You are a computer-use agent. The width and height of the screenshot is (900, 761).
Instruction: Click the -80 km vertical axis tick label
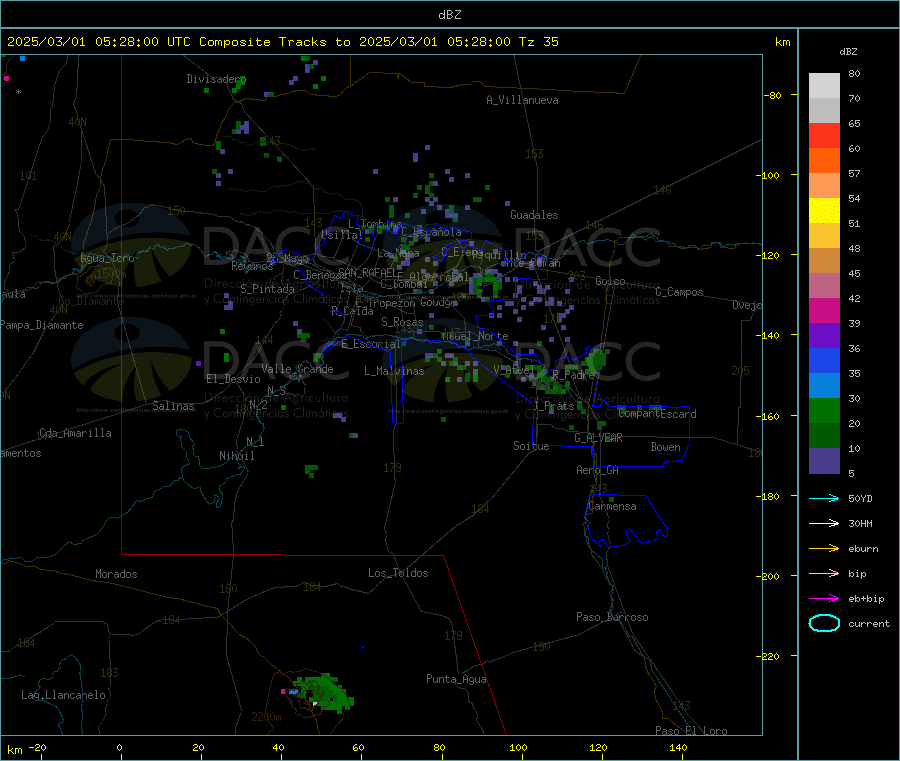click(x=771, y=95)
